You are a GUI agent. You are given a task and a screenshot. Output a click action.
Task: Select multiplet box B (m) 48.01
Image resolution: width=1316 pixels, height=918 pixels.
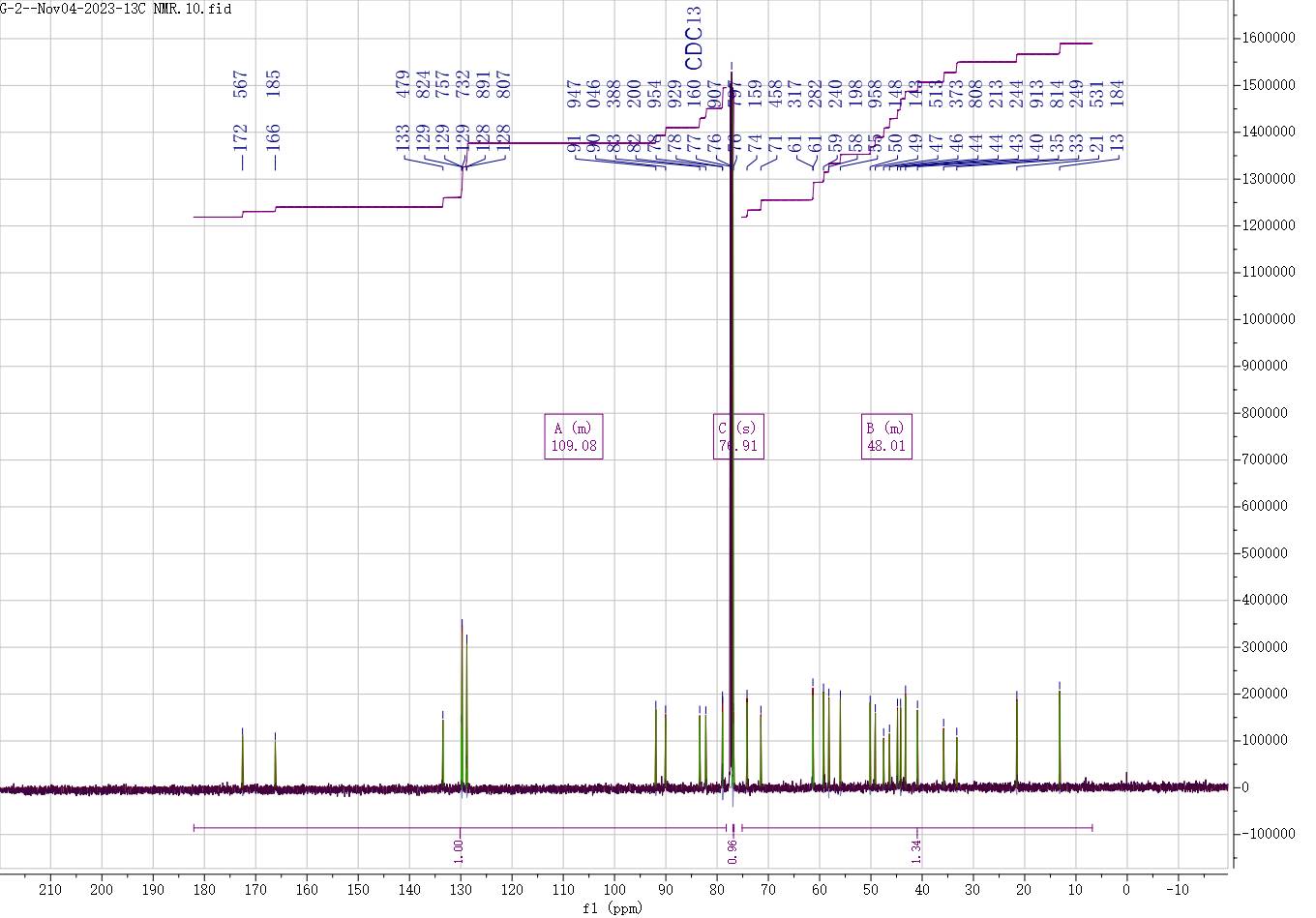coord(886,437)
